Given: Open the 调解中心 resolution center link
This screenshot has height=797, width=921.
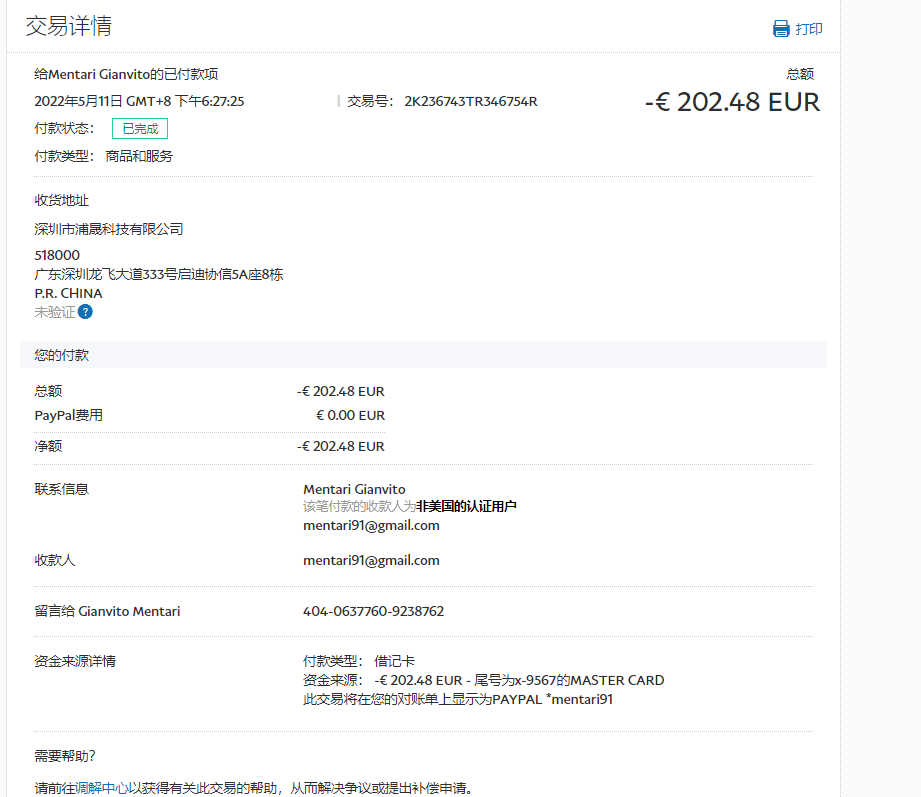Looking at the screenshot, I should 95,787.
